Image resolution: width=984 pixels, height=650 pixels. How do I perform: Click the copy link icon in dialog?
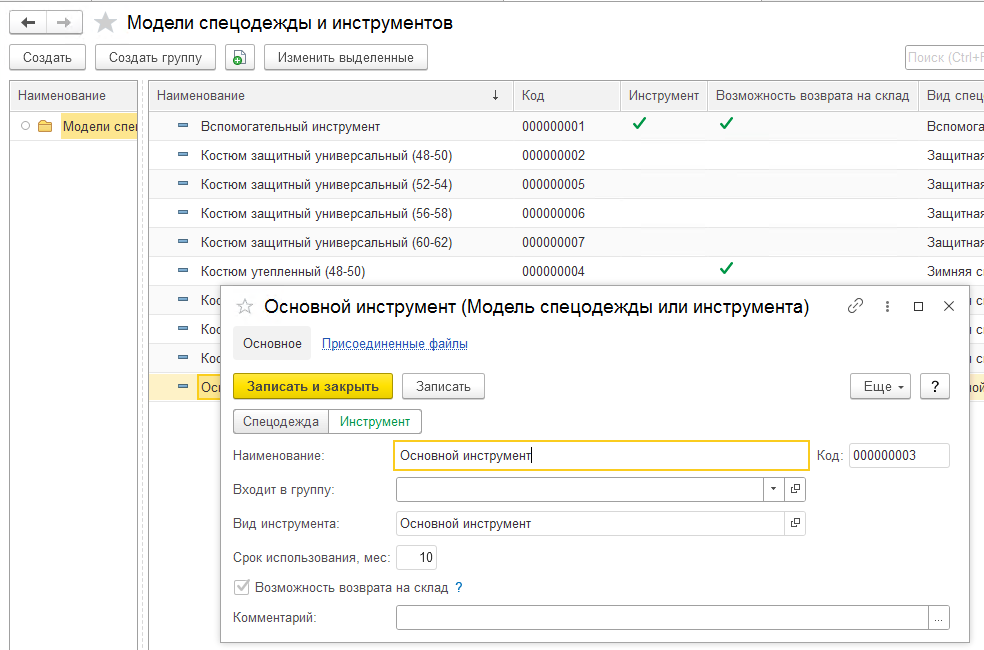tap(855, 307)
